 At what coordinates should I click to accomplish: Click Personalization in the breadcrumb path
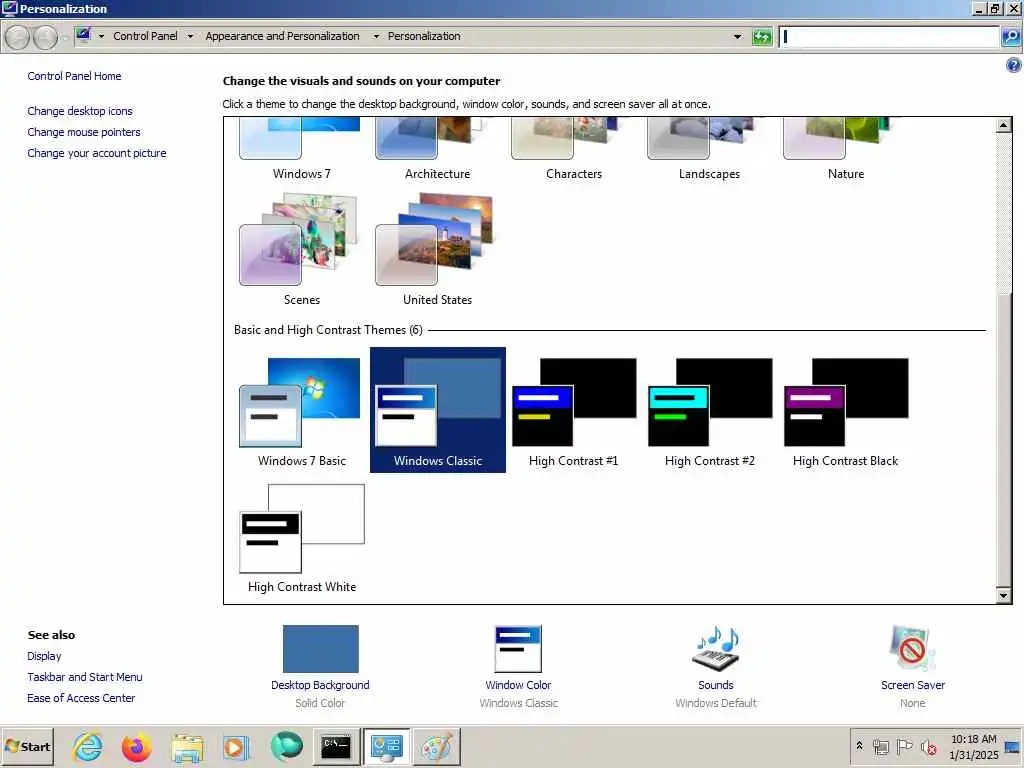[x=424, y=37]
